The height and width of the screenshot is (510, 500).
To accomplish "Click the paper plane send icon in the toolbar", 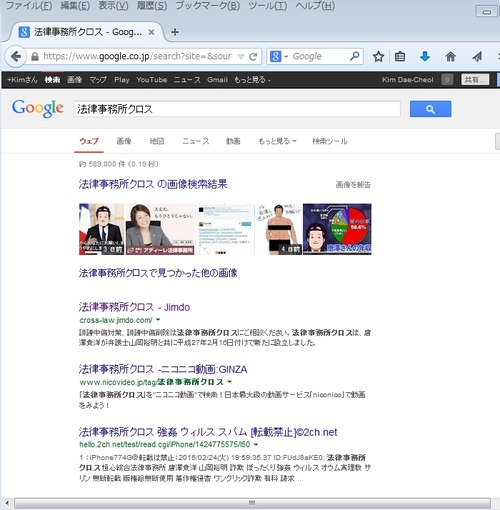I will pyautogui.click(x=477, y=56).
